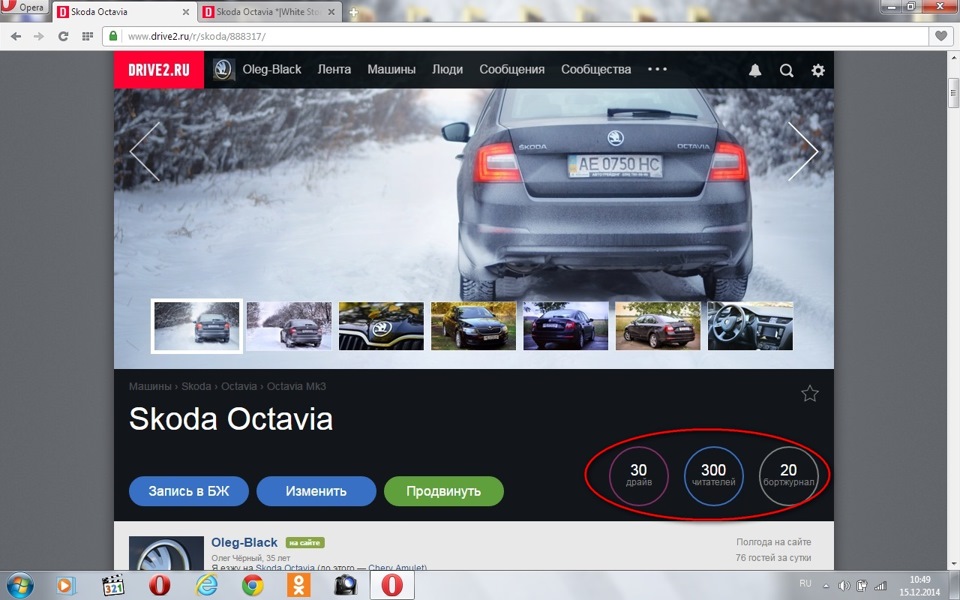Viewport: 960px width, 600px height.
Task: Click the 20 бортжурнал counter circle
Action: pyautogui.click(x=789, y=476)
